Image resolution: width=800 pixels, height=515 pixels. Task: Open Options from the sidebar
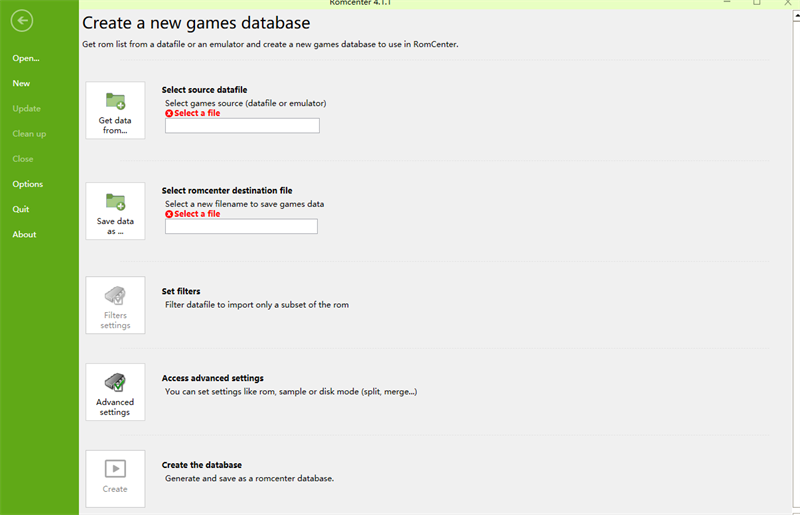pos(28,184)
